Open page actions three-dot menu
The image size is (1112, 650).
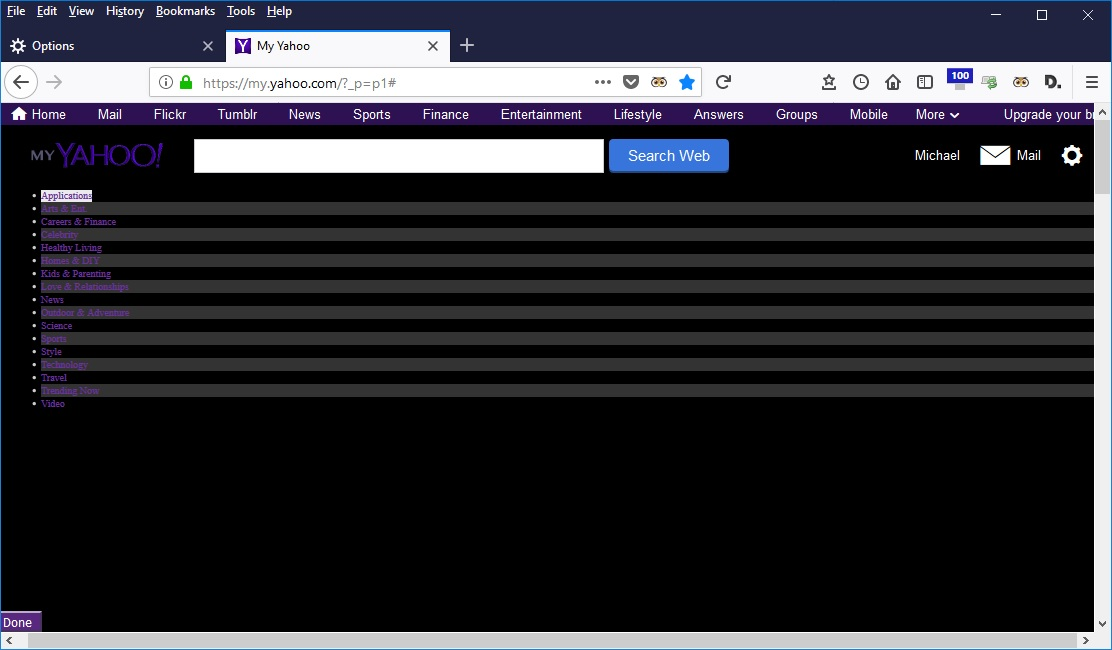tap(603, 82)
